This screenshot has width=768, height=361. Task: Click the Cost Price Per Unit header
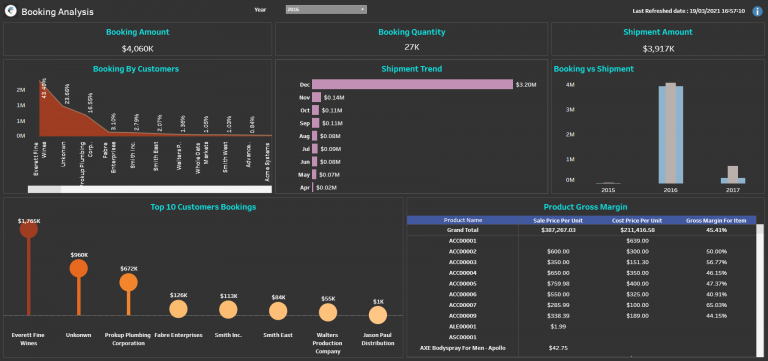point(637,220)
